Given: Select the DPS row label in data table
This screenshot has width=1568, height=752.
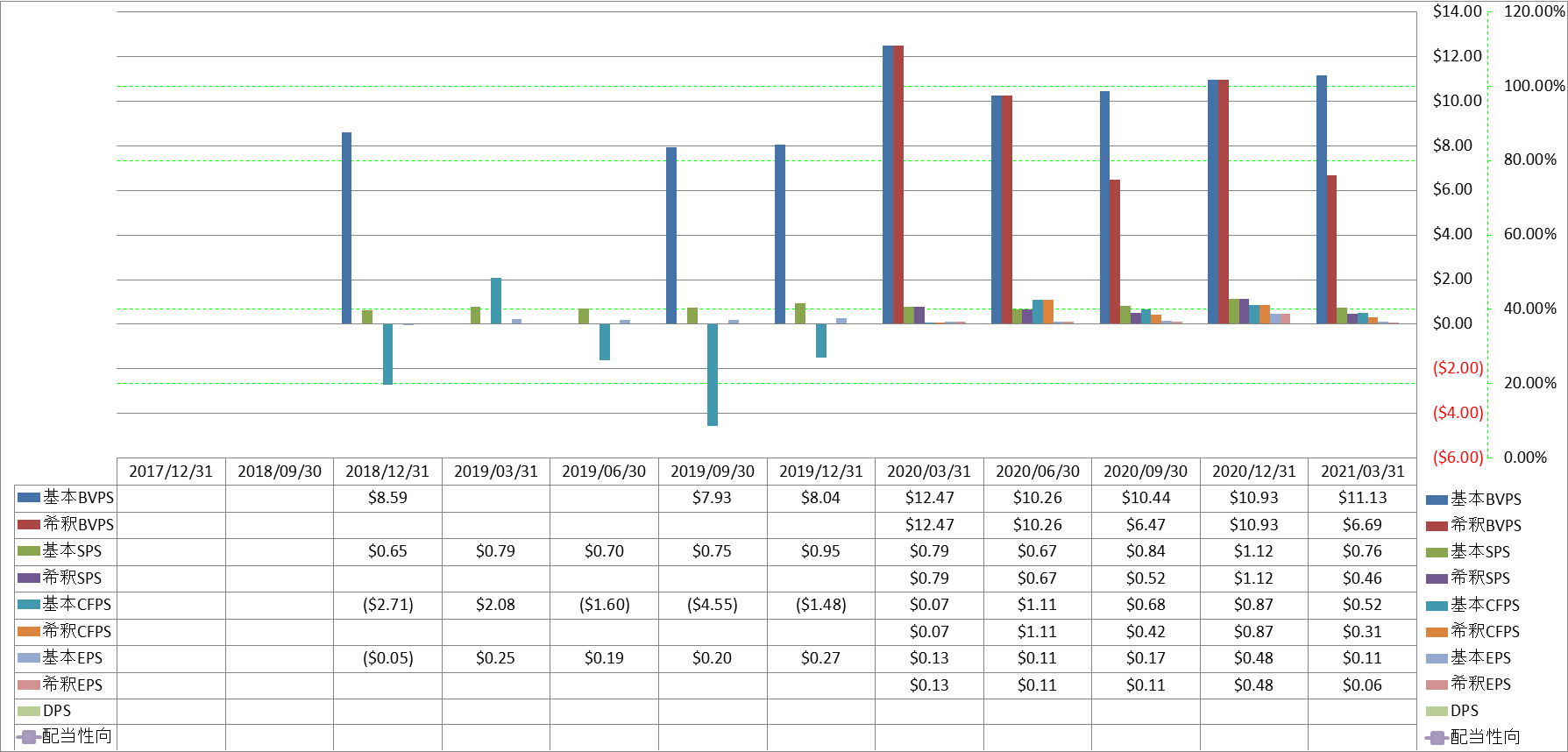Looking at the screenshot, I should (x=57, y=711).
